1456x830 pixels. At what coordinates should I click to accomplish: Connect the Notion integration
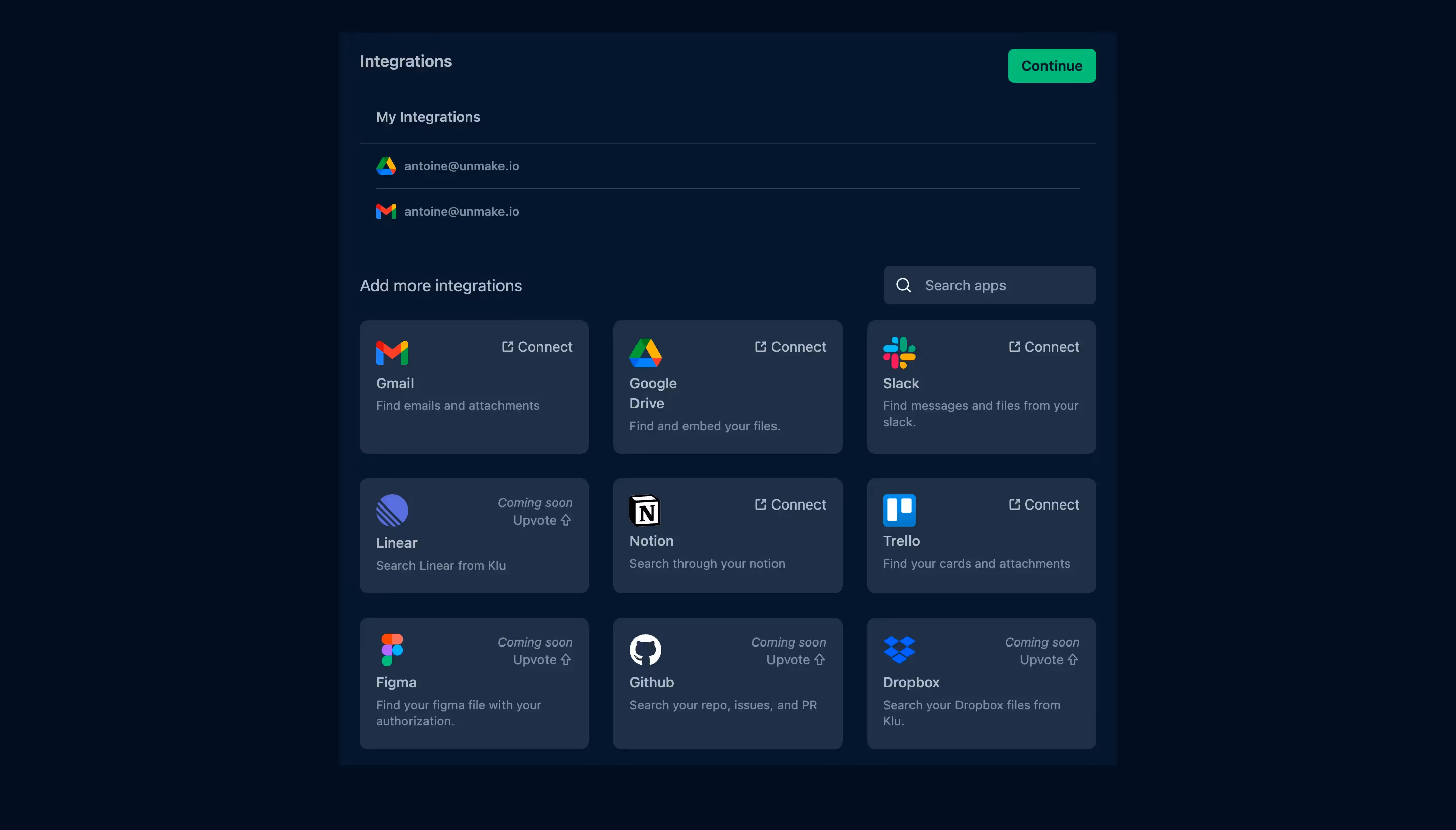coord(790,504)
